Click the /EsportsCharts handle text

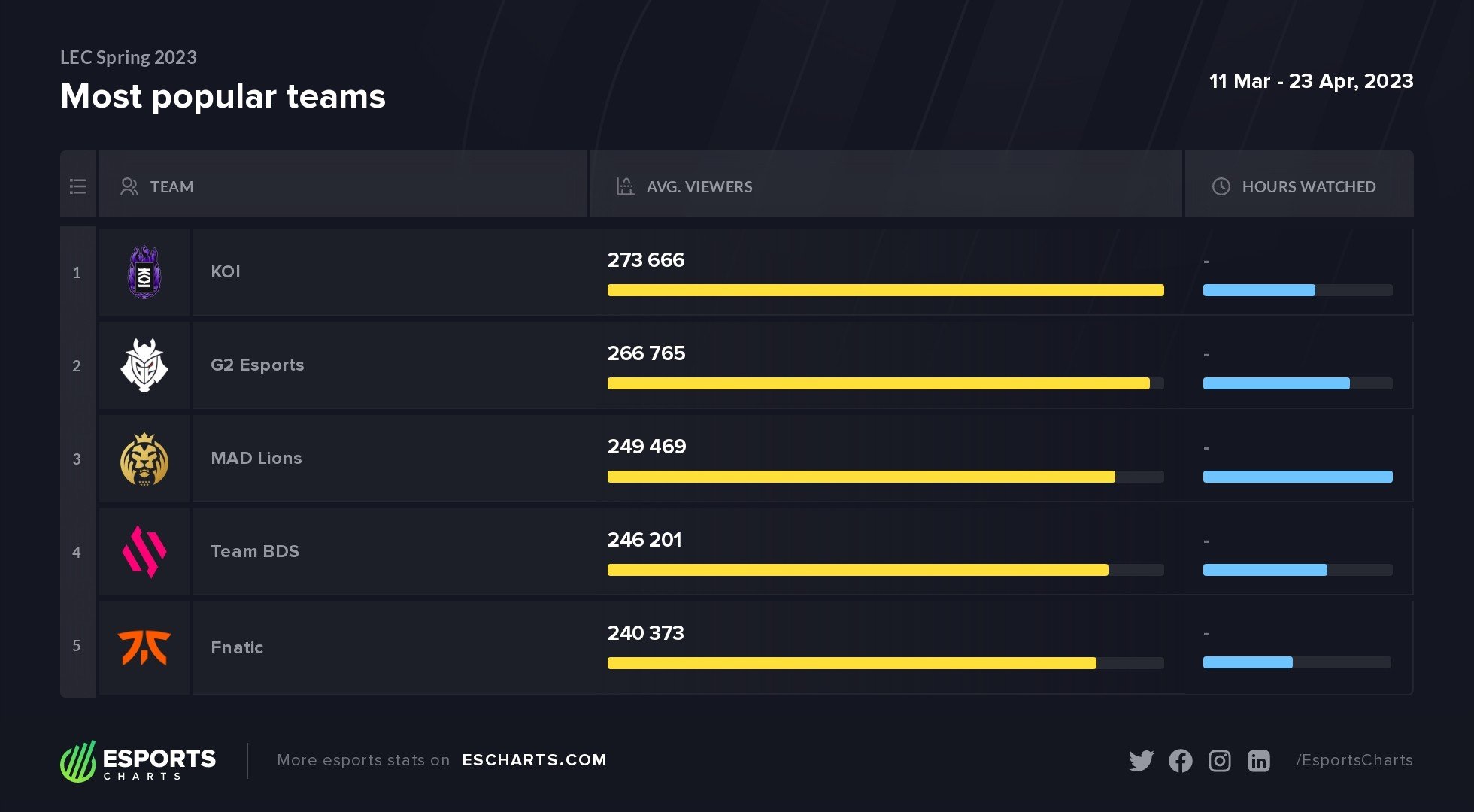coord(1354,760)
